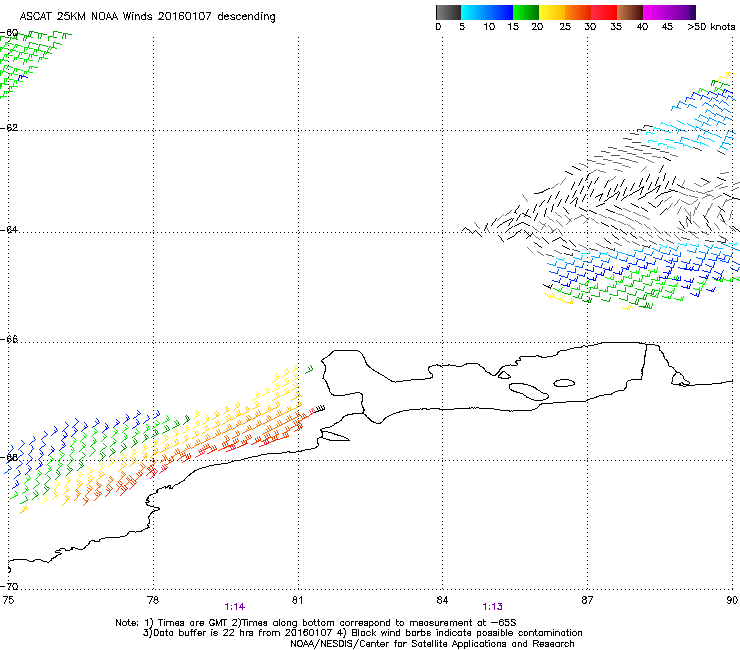Select the "-62" latitude label
Screen dimensions: 740x650
point(9,128)
